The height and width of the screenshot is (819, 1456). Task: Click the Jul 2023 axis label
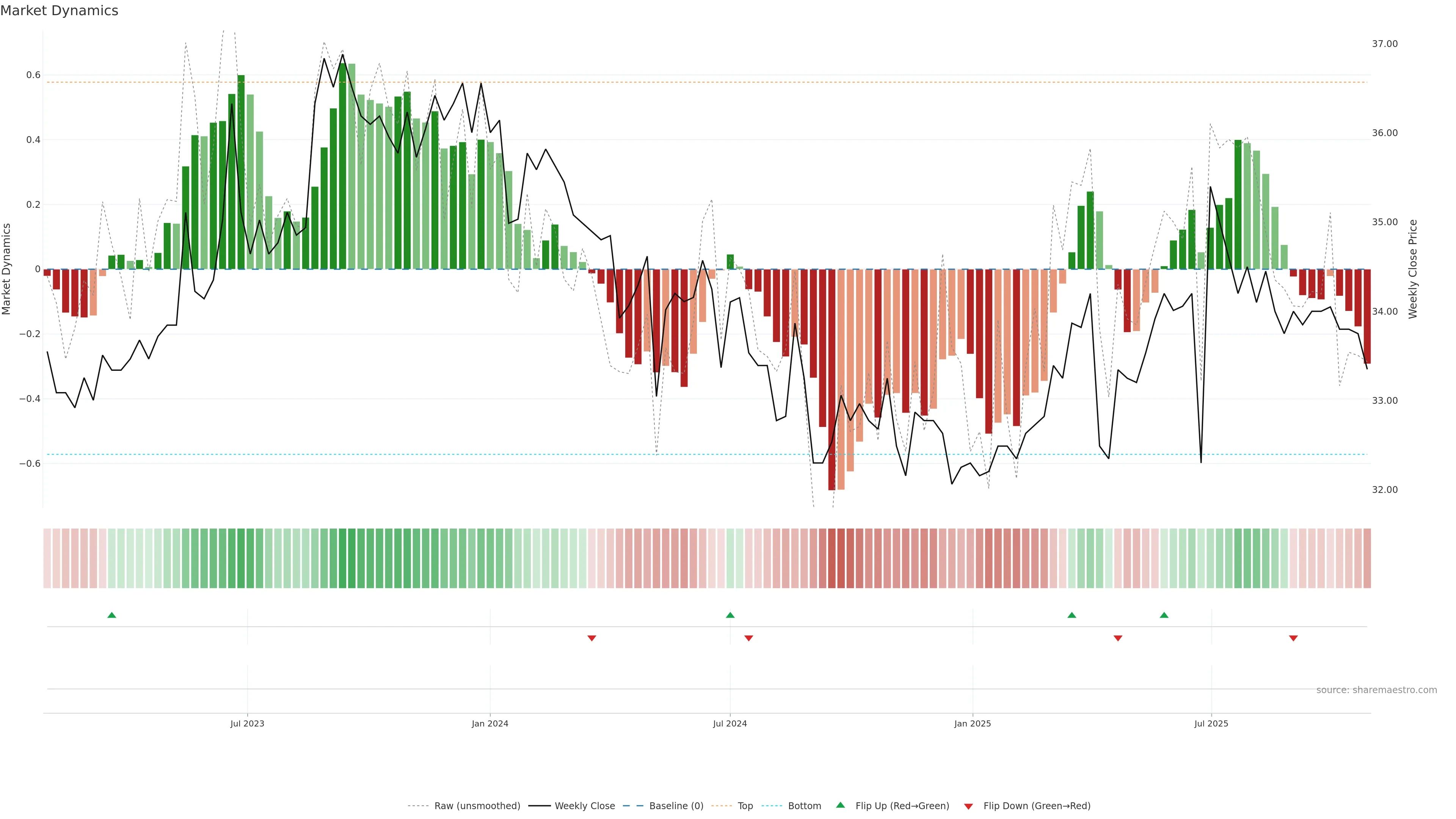click(247, 723)
